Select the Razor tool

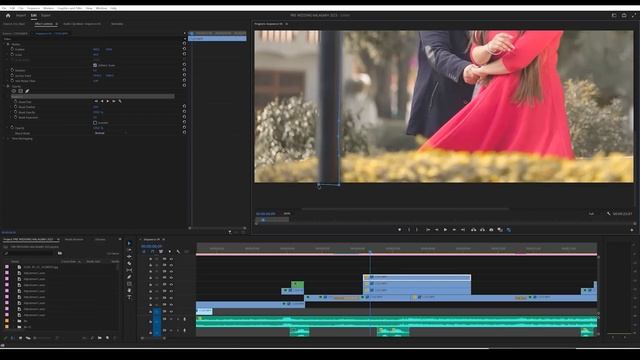[129, 264]
